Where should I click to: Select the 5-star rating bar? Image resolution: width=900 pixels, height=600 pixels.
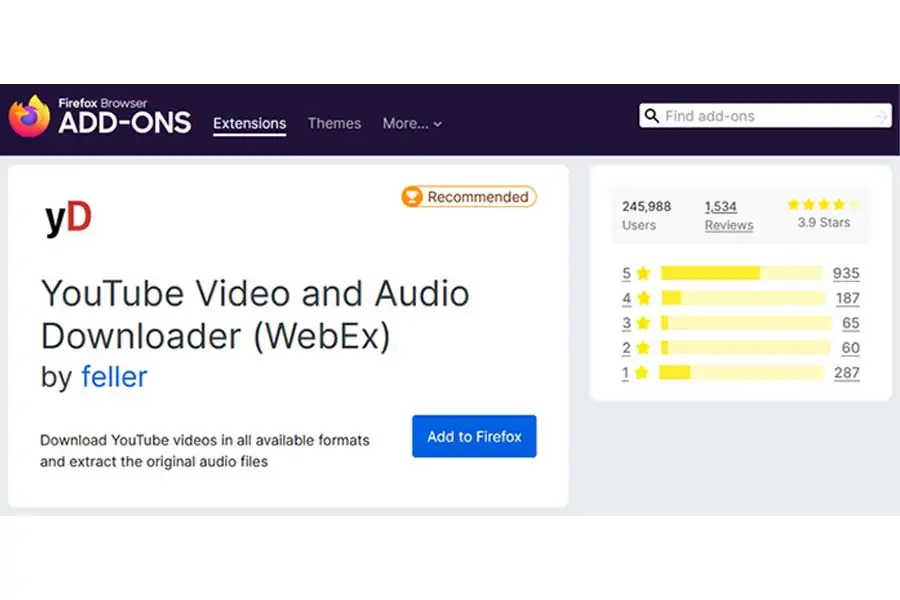point(741,273)
